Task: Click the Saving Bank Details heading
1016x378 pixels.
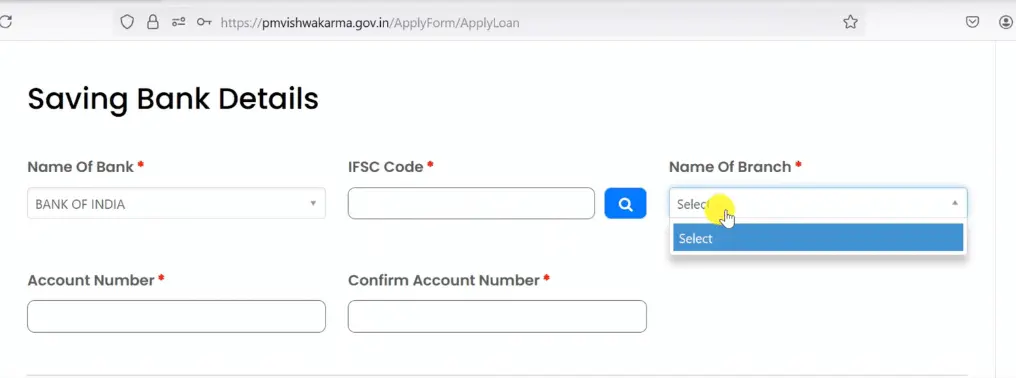Action: click(x=173, y=99)
